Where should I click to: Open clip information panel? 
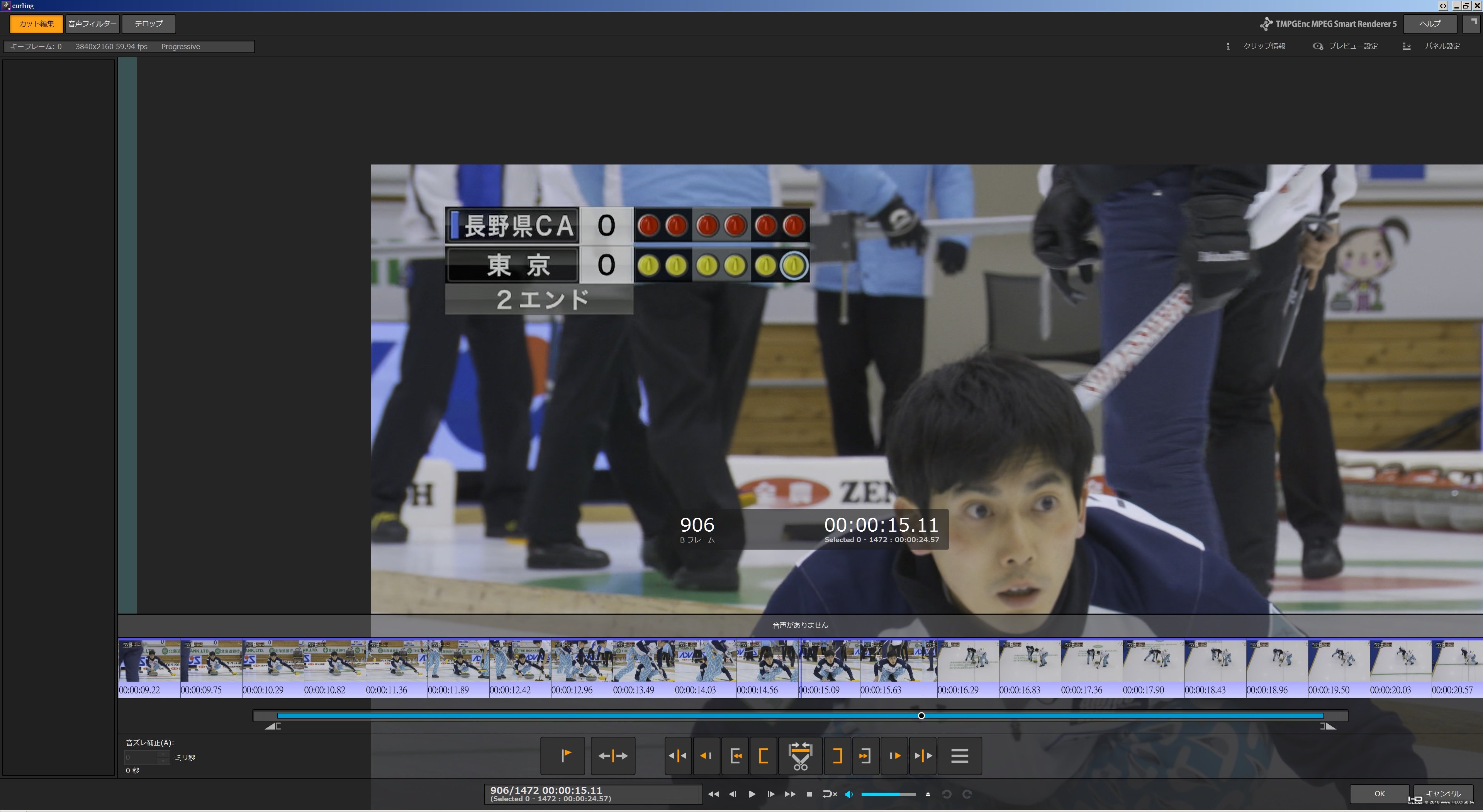coord(1257,46)
